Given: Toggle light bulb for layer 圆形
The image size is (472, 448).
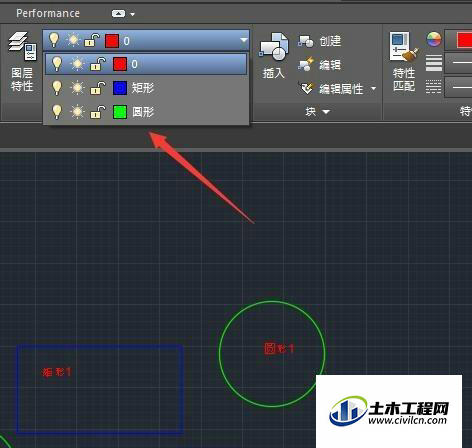Looking at the screenshot, I should (x=57, y=112).
